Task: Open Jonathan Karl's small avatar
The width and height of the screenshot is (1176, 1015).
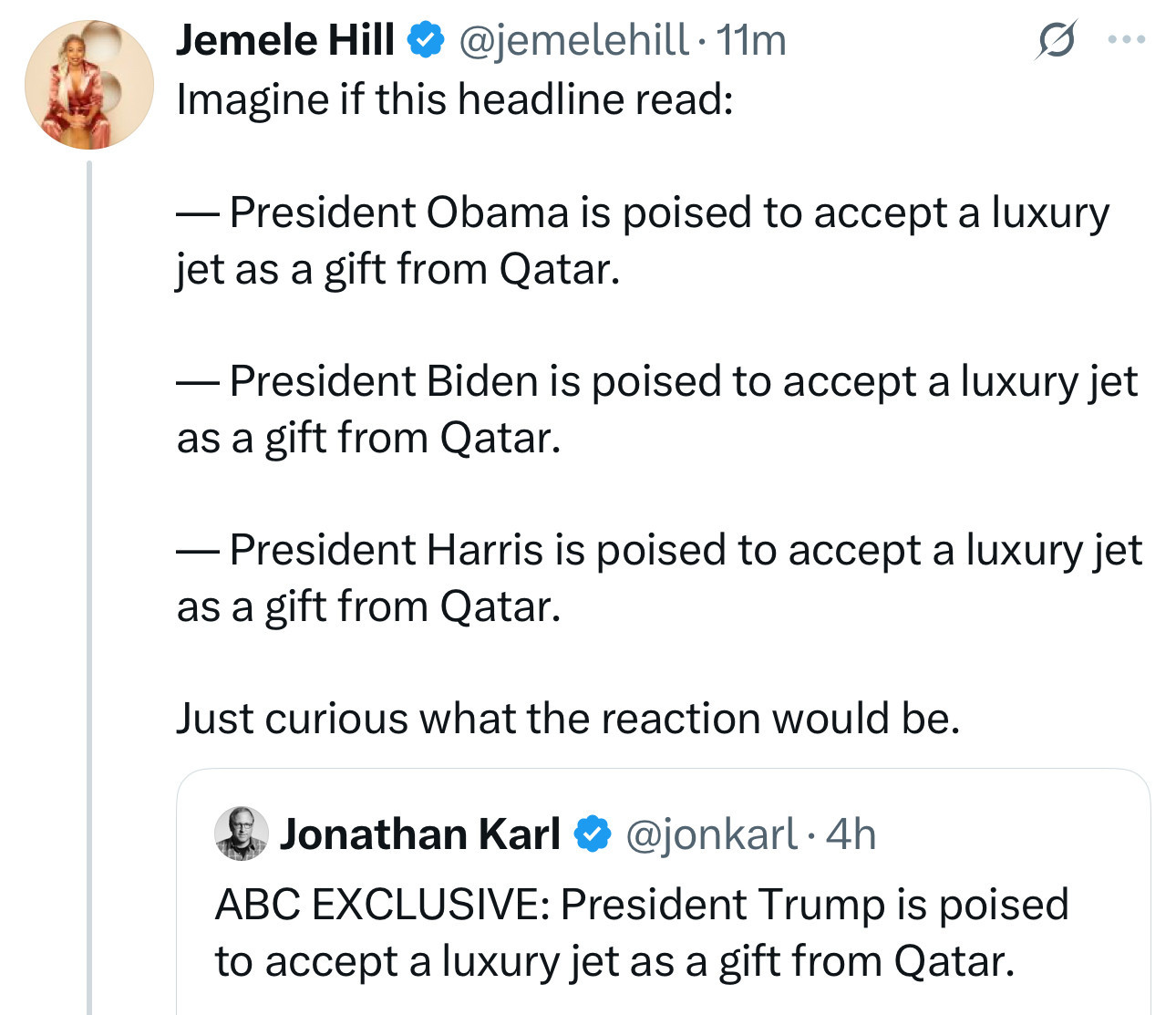Action: pos(241,834)
